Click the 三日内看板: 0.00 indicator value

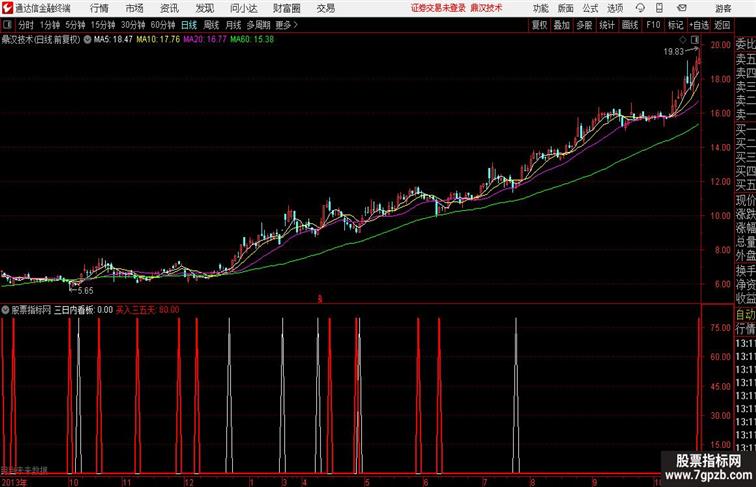[83, 310]
